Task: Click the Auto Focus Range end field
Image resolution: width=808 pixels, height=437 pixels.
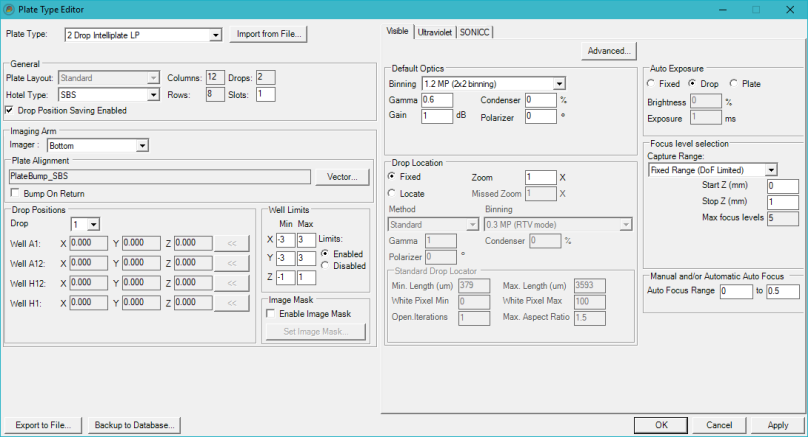Action: tap(783, 291)
